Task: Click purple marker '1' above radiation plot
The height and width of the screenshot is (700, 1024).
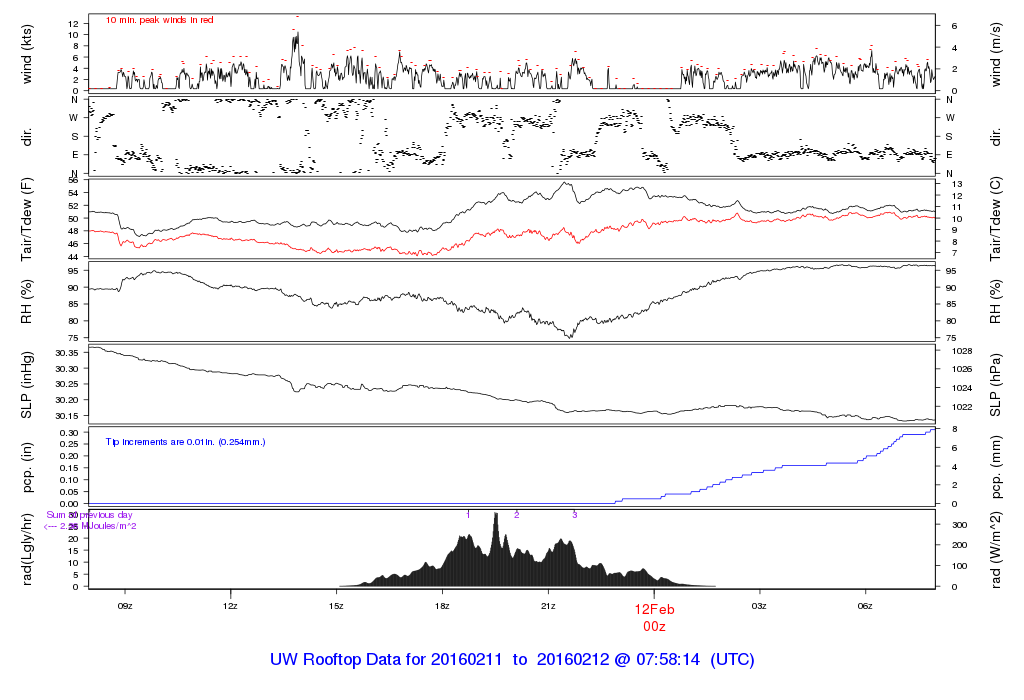Action: coord(468,515)
